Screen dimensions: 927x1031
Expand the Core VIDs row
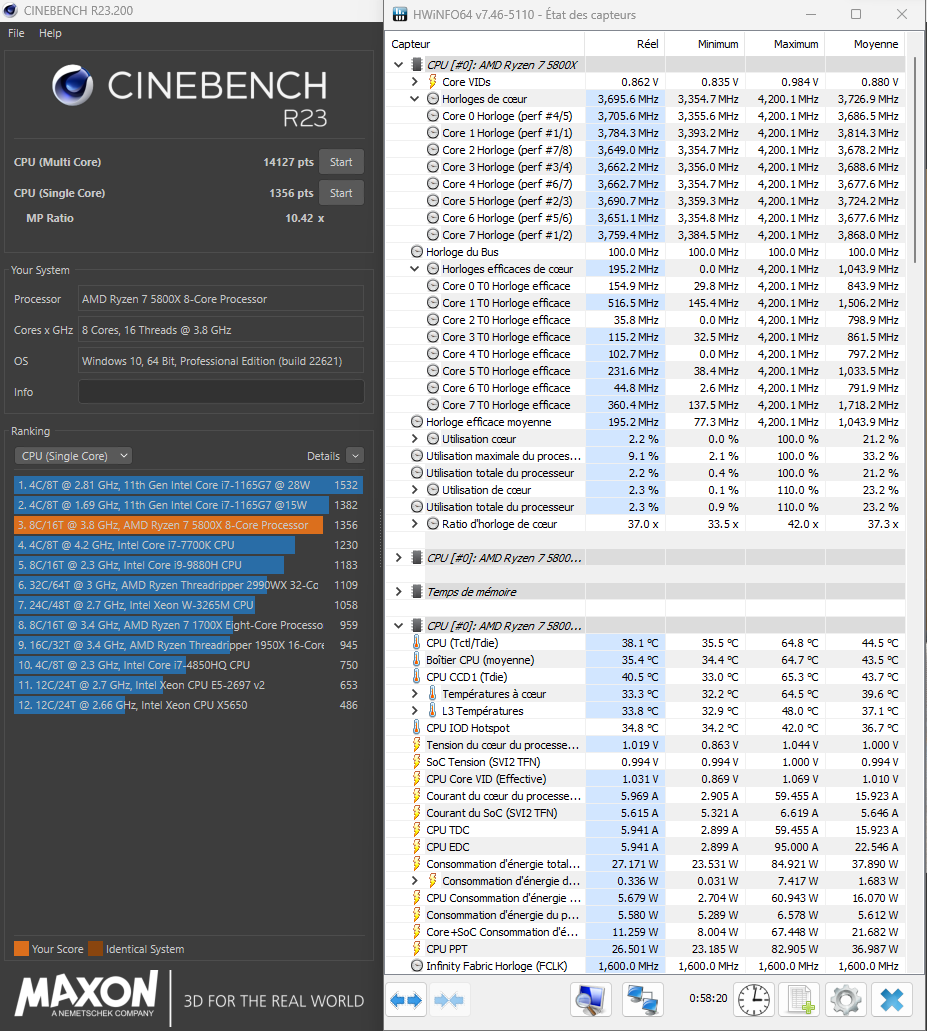pos(414,82)
